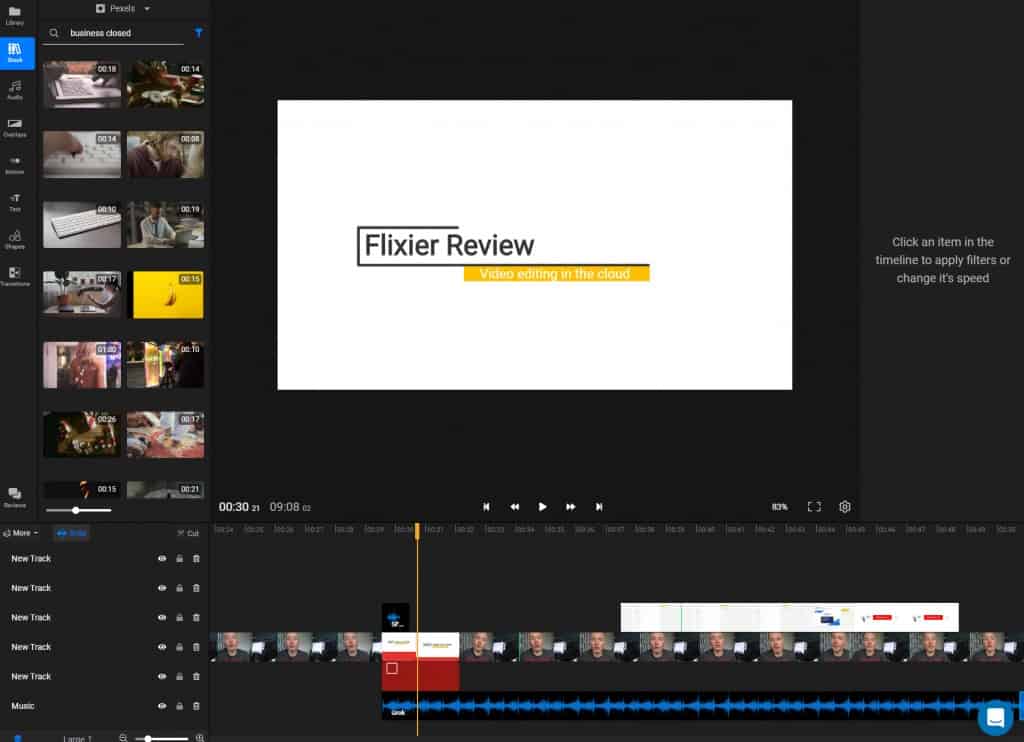Select the white keyboard clip lasting 00:10
Viewport: 1024px width, 742px height.
[82, 225]
